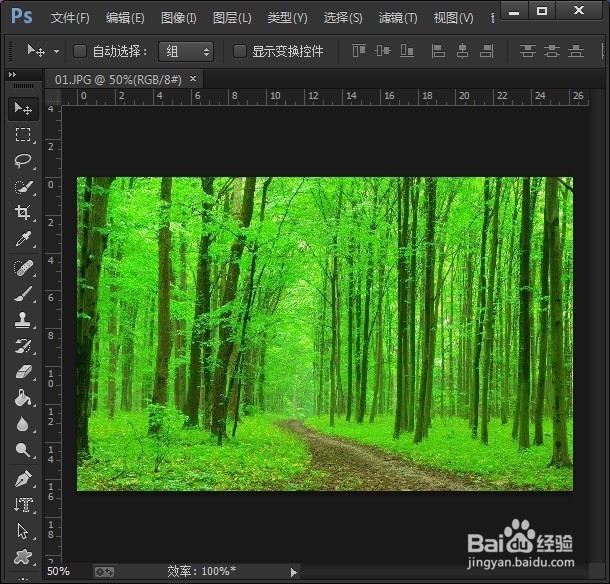Open the 选择(S) menu

click(x=343, y=18)
